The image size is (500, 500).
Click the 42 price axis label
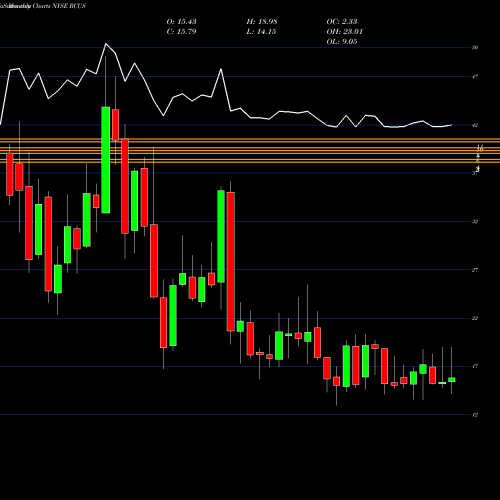475,125
